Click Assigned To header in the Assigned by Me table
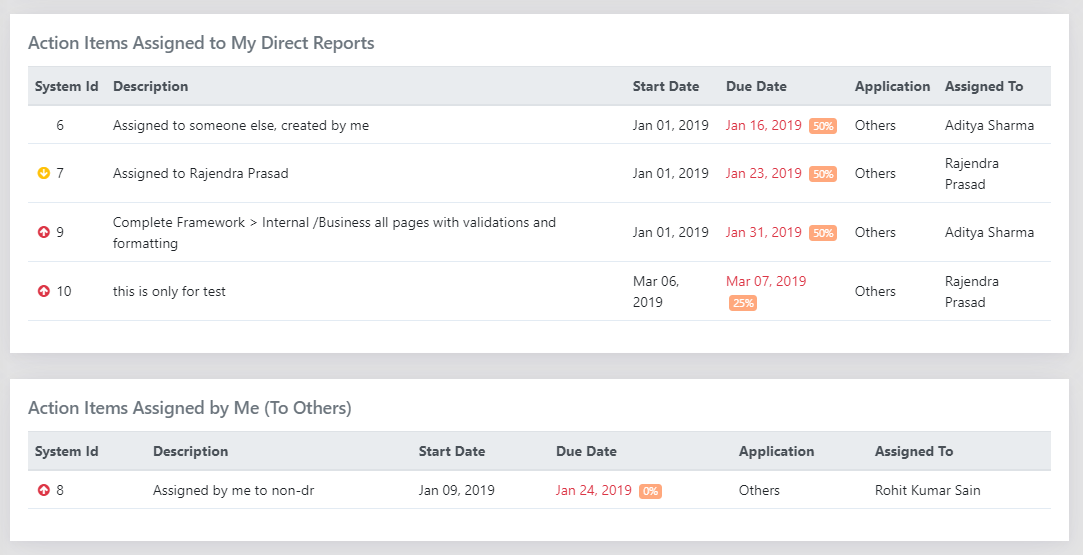Screen dimensions: 1083x555 click(913, 451)
